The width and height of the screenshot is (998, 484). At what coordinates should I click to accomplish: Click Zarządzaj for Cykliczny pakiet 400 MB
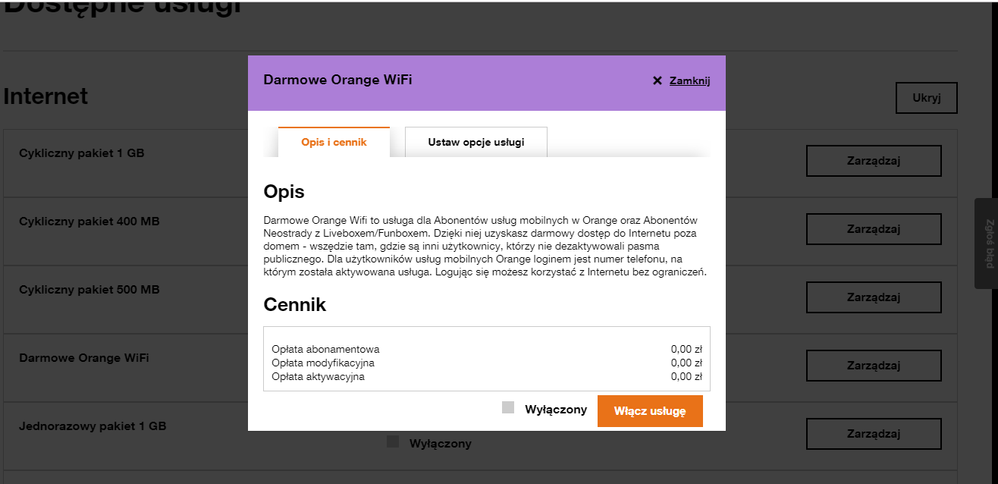[x=873, y=229]
